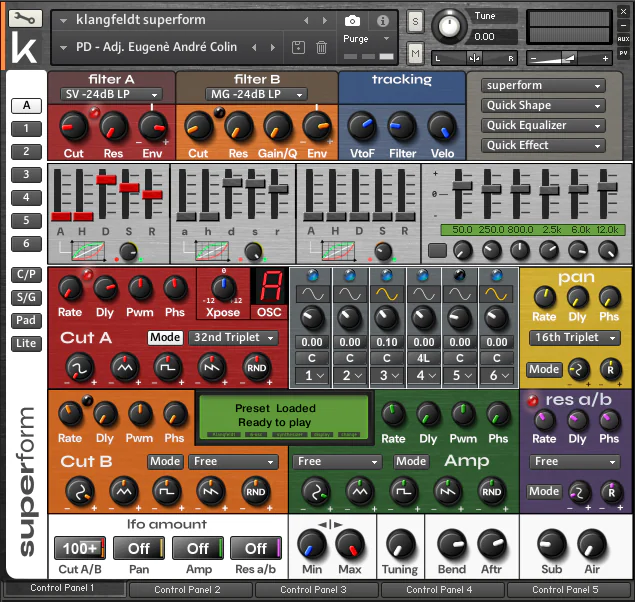Viewport: 635px width, 602px height.
Task: Open the filter B type MG -24dB LP dropdown
Action: tap(256, 94)
